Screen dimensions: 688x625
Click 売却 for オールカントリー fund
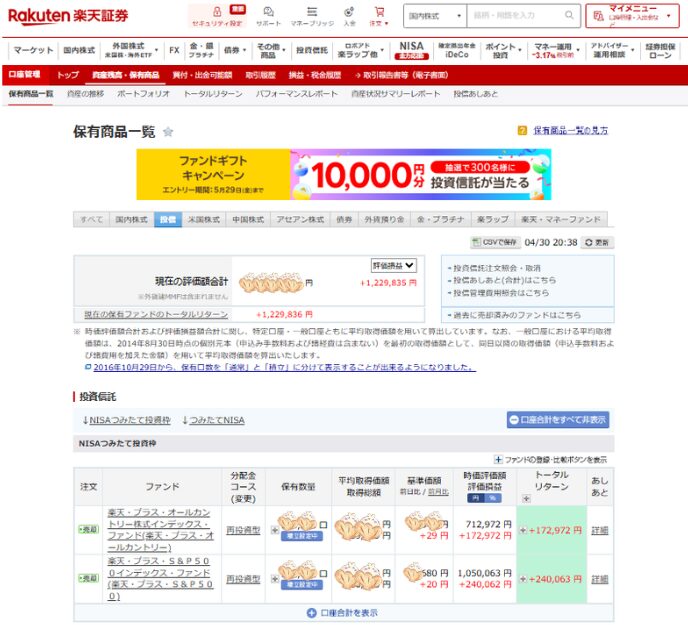click(x=89, y=530)
